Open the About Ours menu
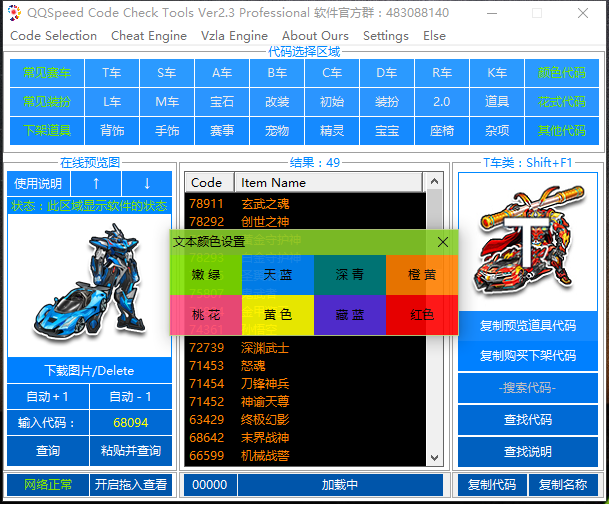The width and height of the screenshot is (609, 508). 315,36
